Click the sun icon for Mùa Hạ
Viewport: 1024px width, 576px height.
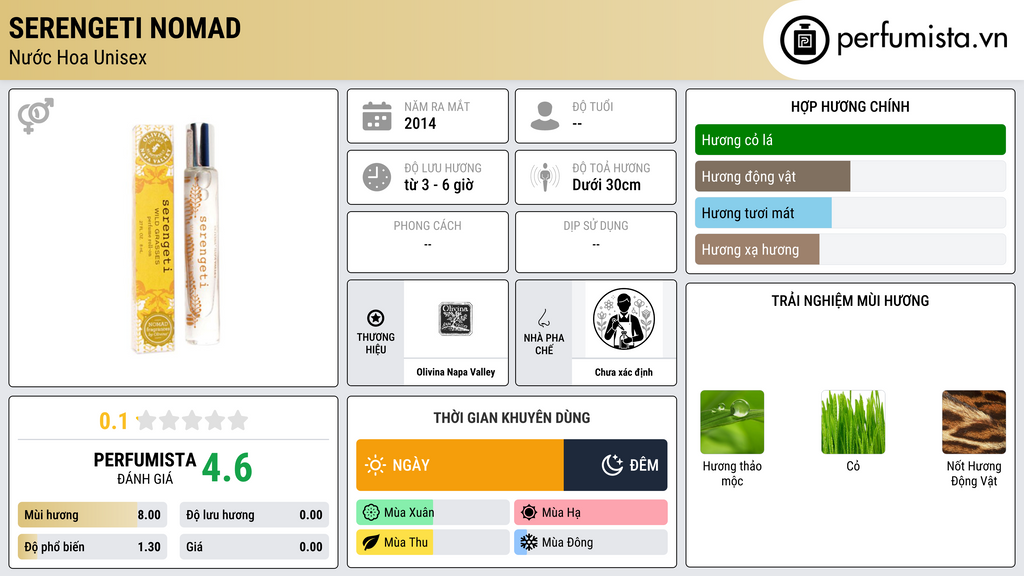pos(529,513)
